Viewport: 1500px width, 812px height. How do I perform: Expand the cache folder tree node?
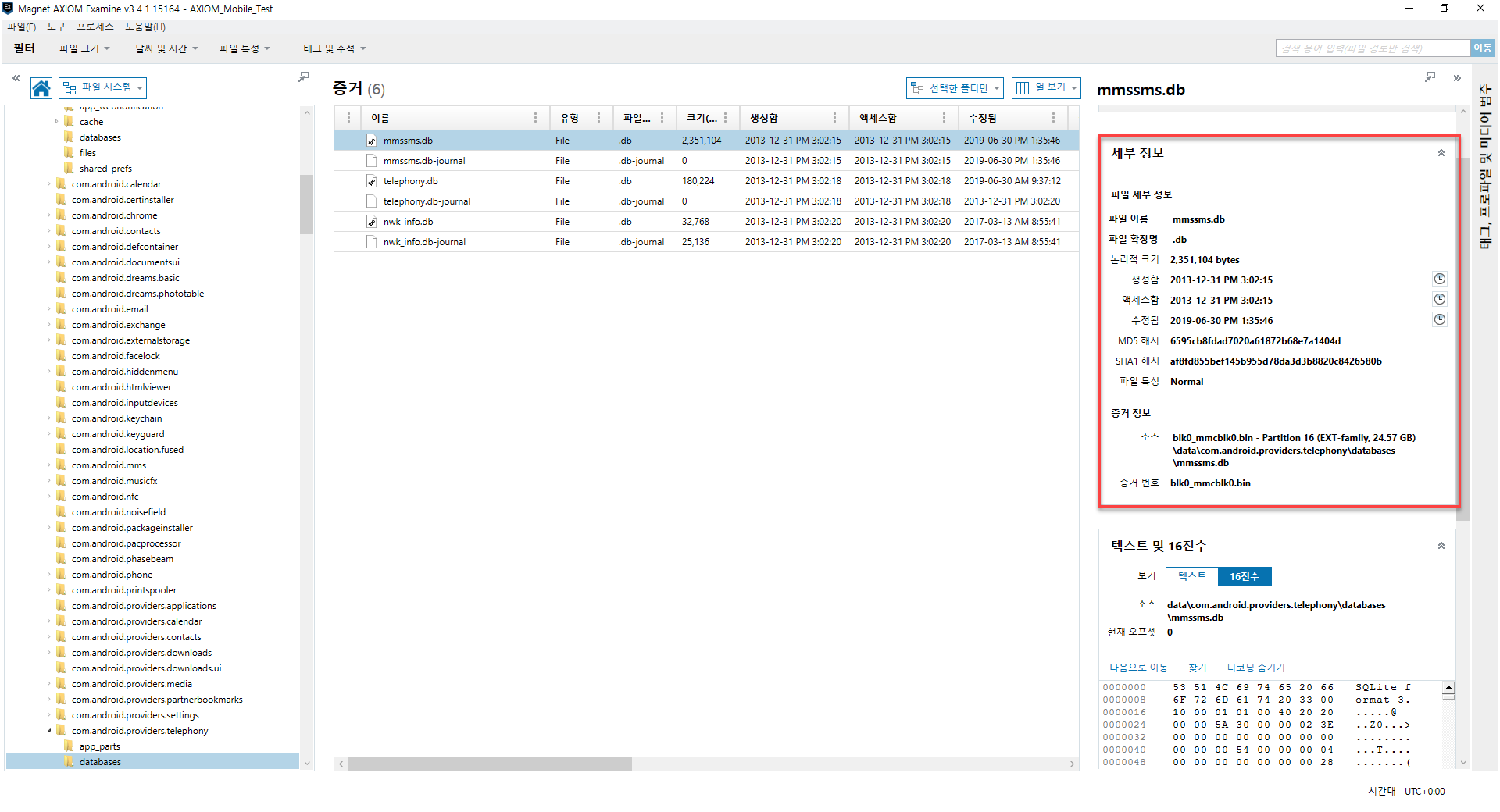tap(56, 122)
